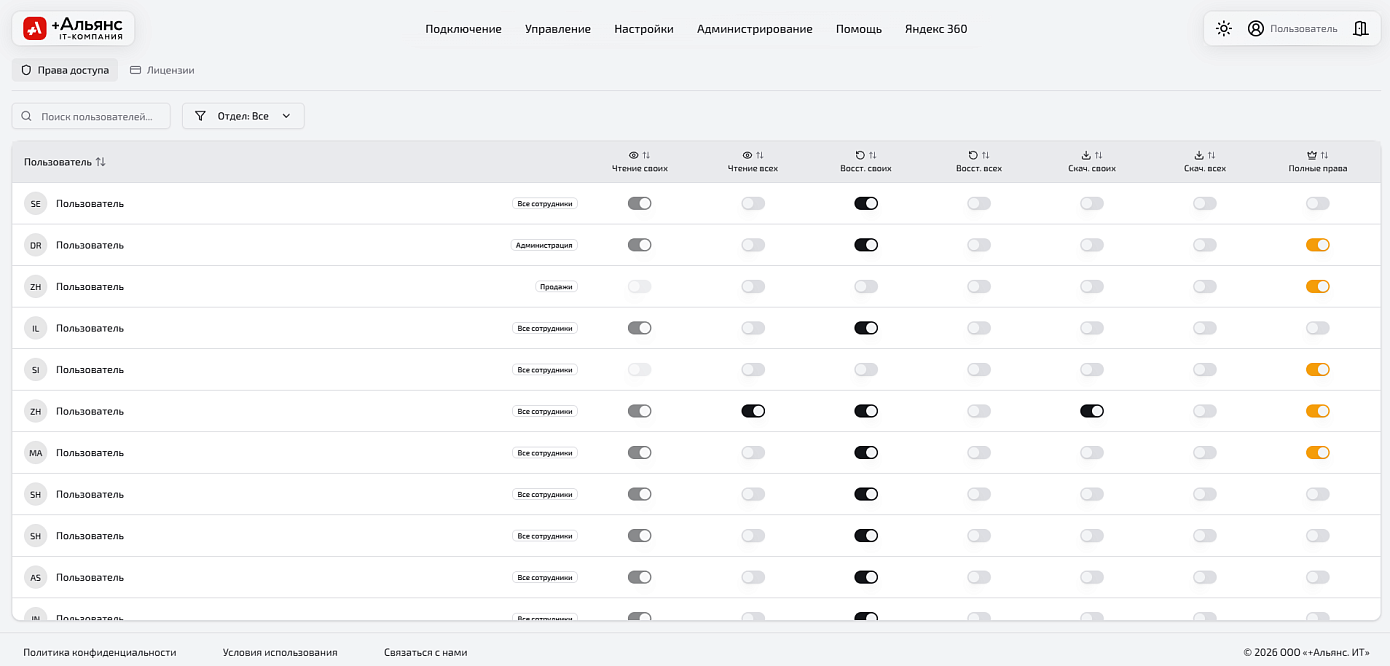
Task: Sort the Скач. всех column arrows
Action: [x=1212, y=155]
